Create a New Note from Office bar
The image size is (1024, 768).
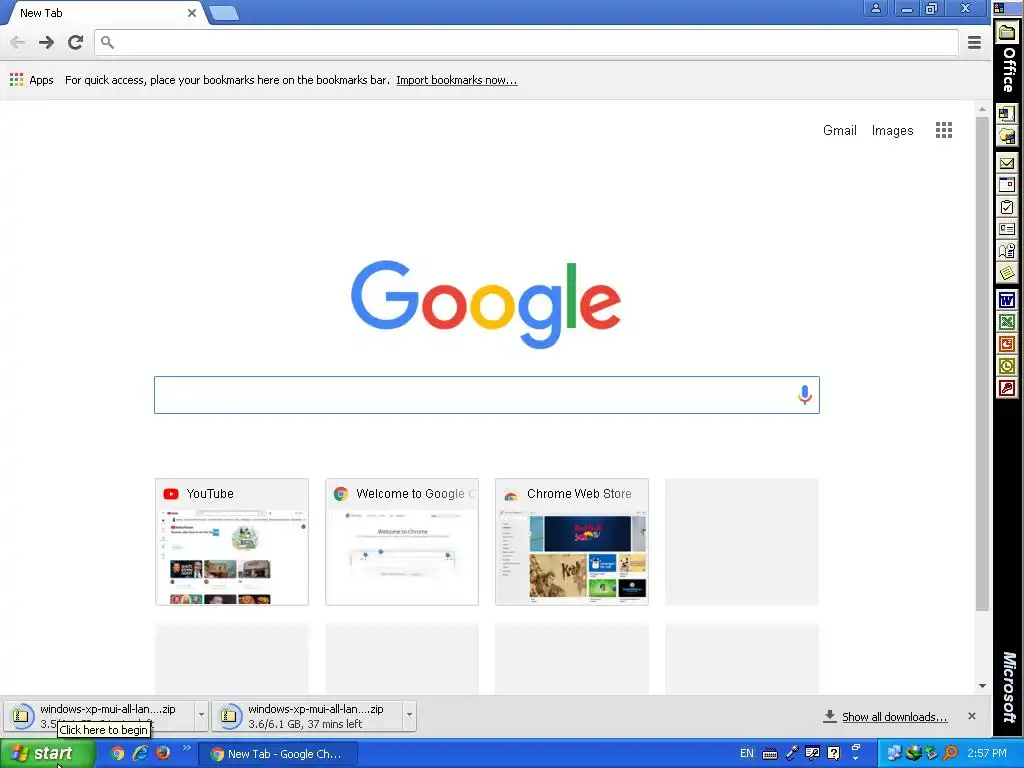(1006, 272)
